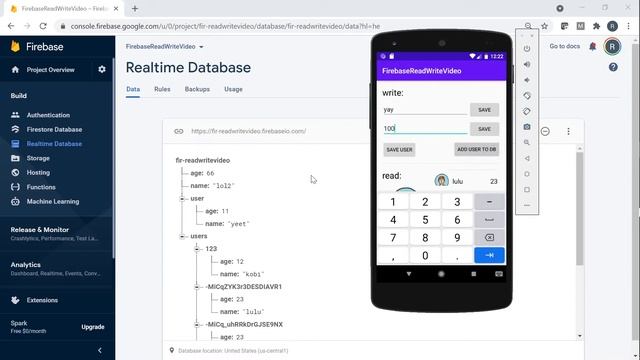Click emulator volume up button

527,64
